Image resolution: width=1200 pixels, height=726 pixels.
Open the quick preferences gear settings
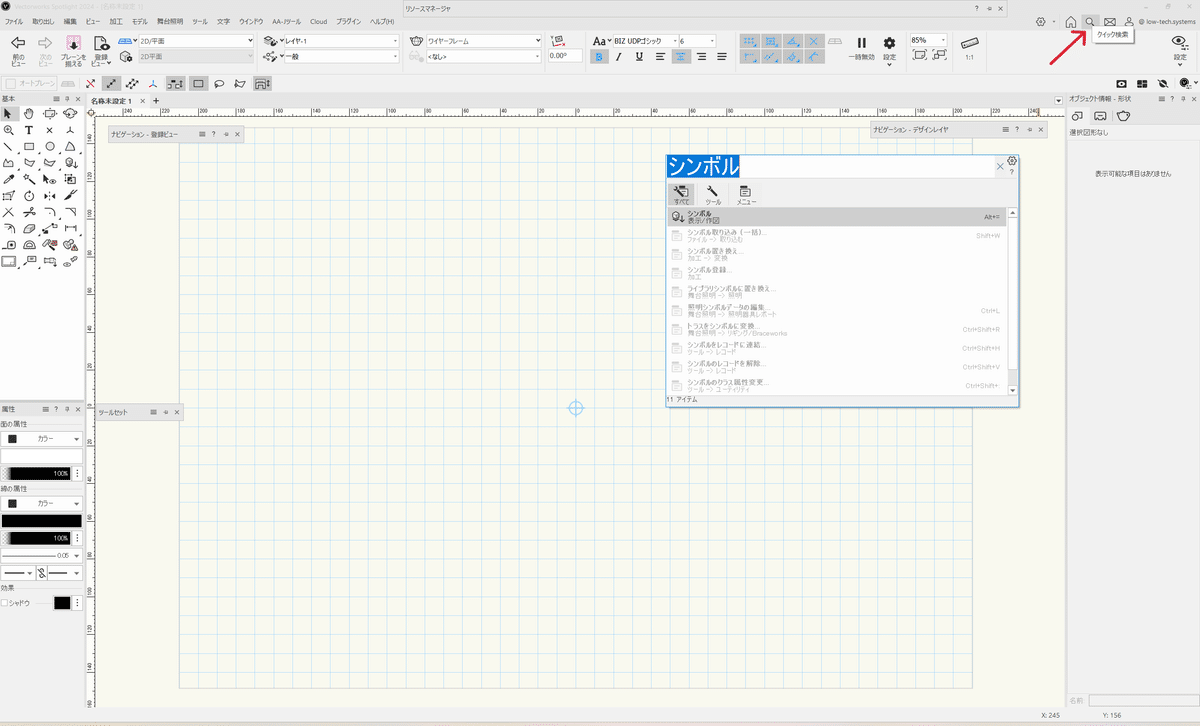1043,22
